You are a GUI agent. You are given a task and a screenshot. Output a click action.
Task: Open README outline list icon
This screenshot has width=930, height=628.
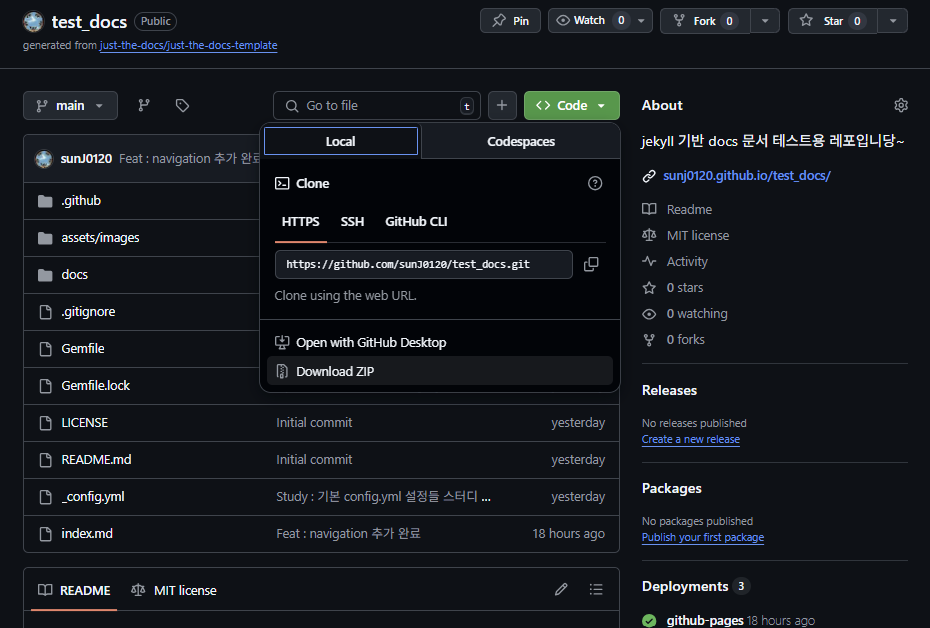(596, 589)
